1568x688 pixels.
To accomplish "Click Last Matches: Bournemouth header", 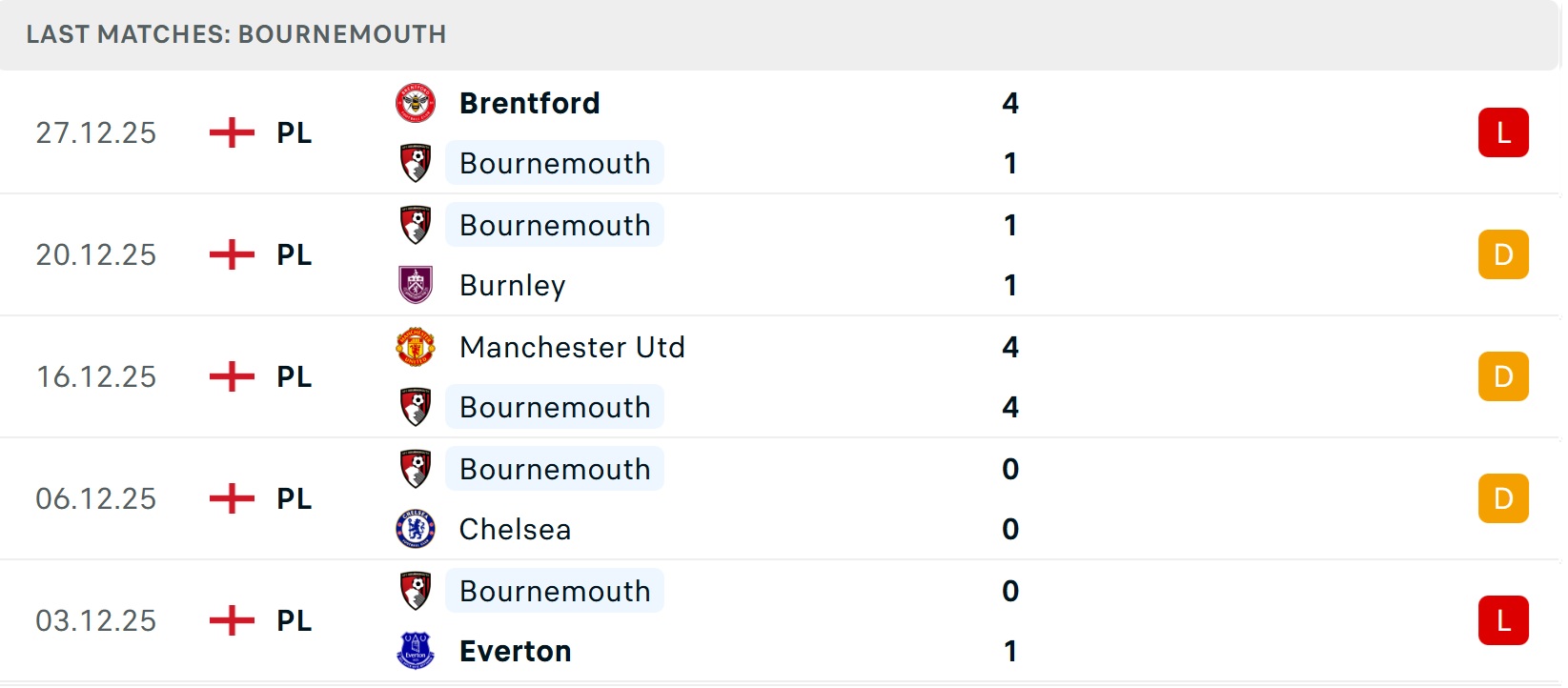I will coord(235,34).
